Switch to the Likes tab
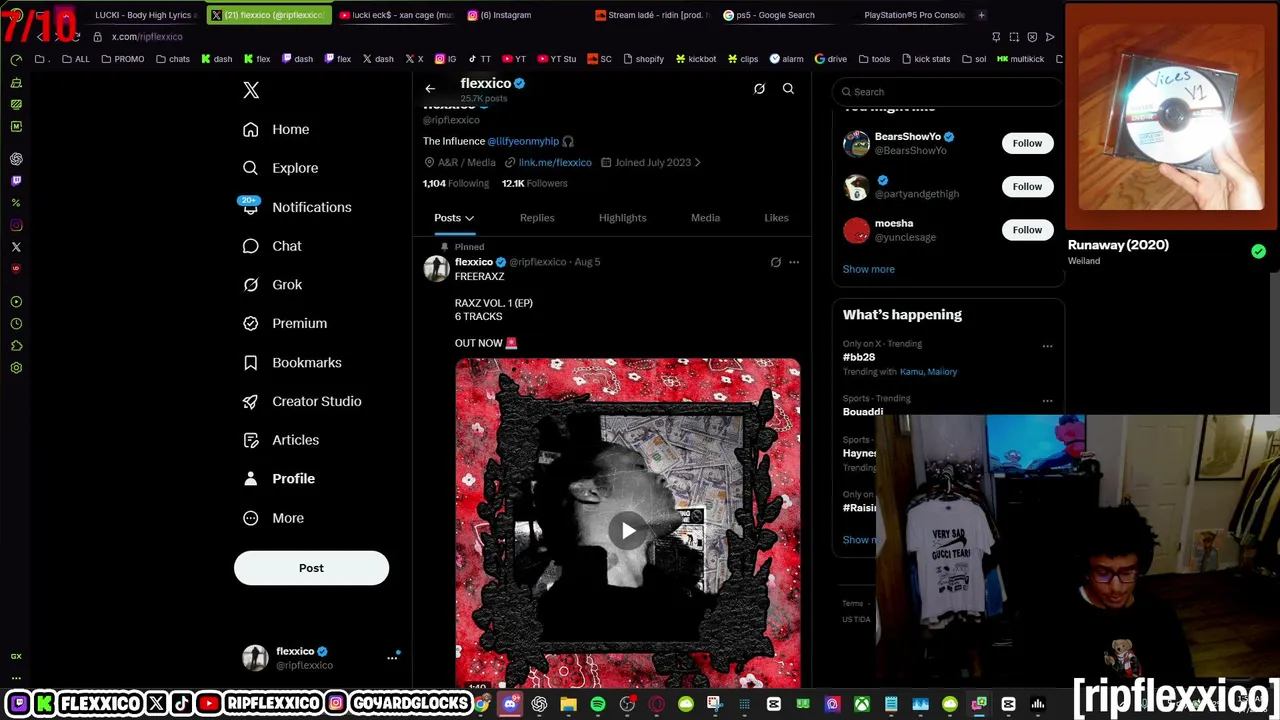1280x720 pixels. pyautogui.click(x=776, y=218)
